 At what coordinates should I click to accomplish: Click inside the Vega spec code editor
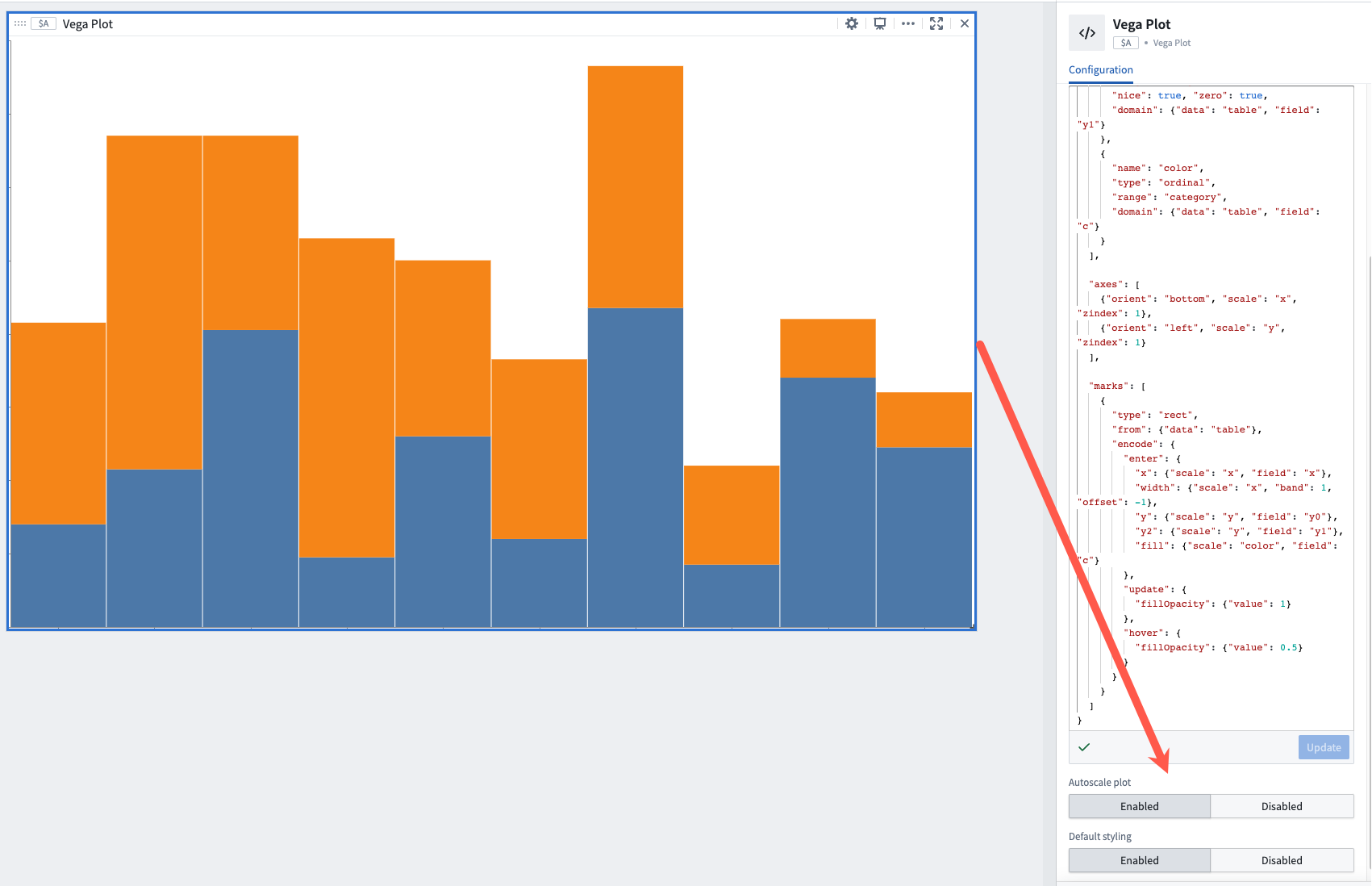[1211, 407]
